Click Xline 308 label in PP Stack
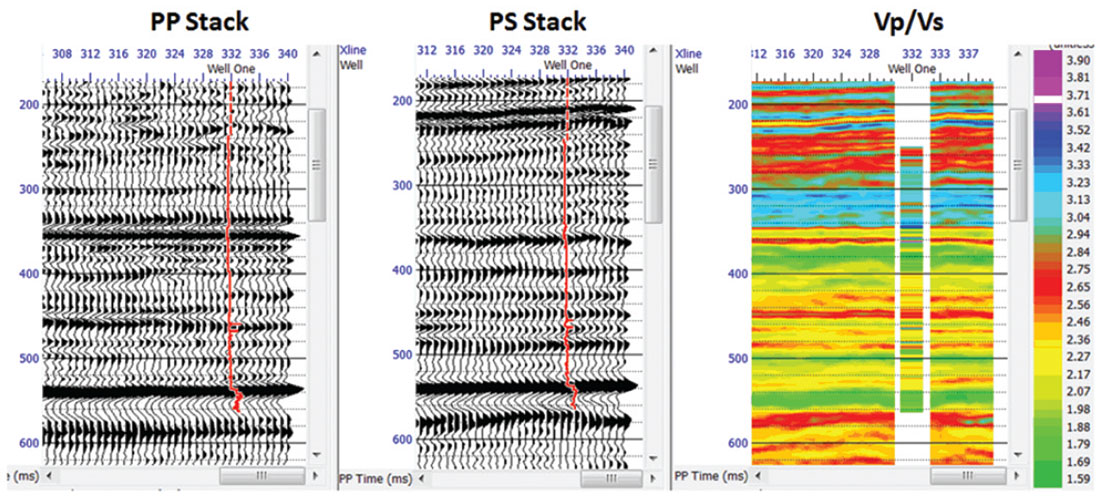This screenshot has height=500, width=1100. tap(62, 53)
